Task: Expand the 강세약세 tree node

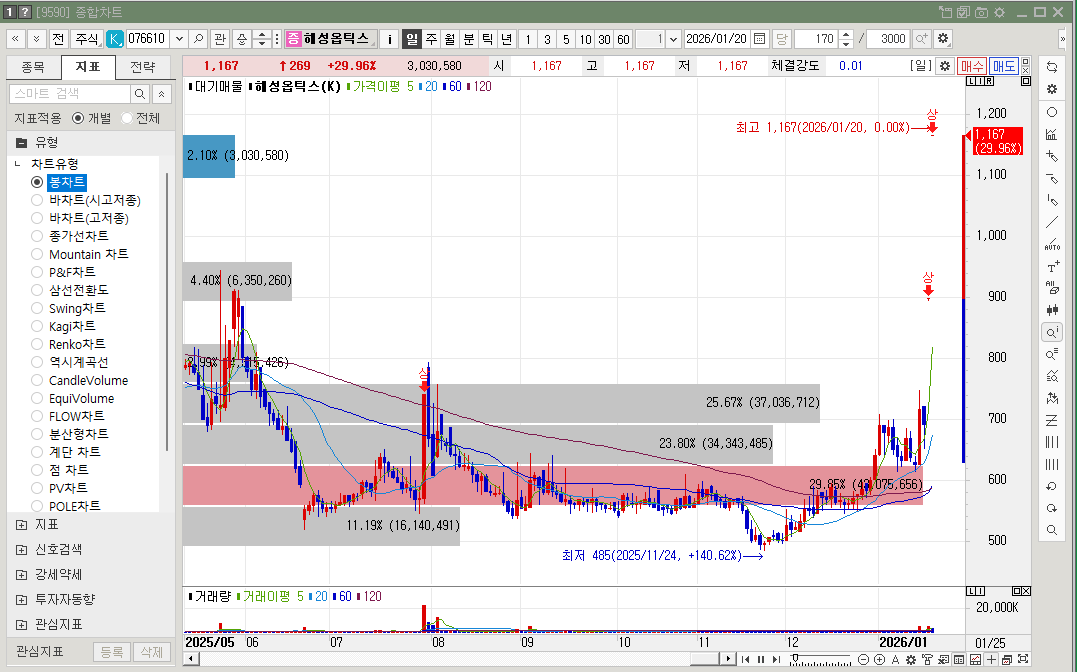Action: 21,574
